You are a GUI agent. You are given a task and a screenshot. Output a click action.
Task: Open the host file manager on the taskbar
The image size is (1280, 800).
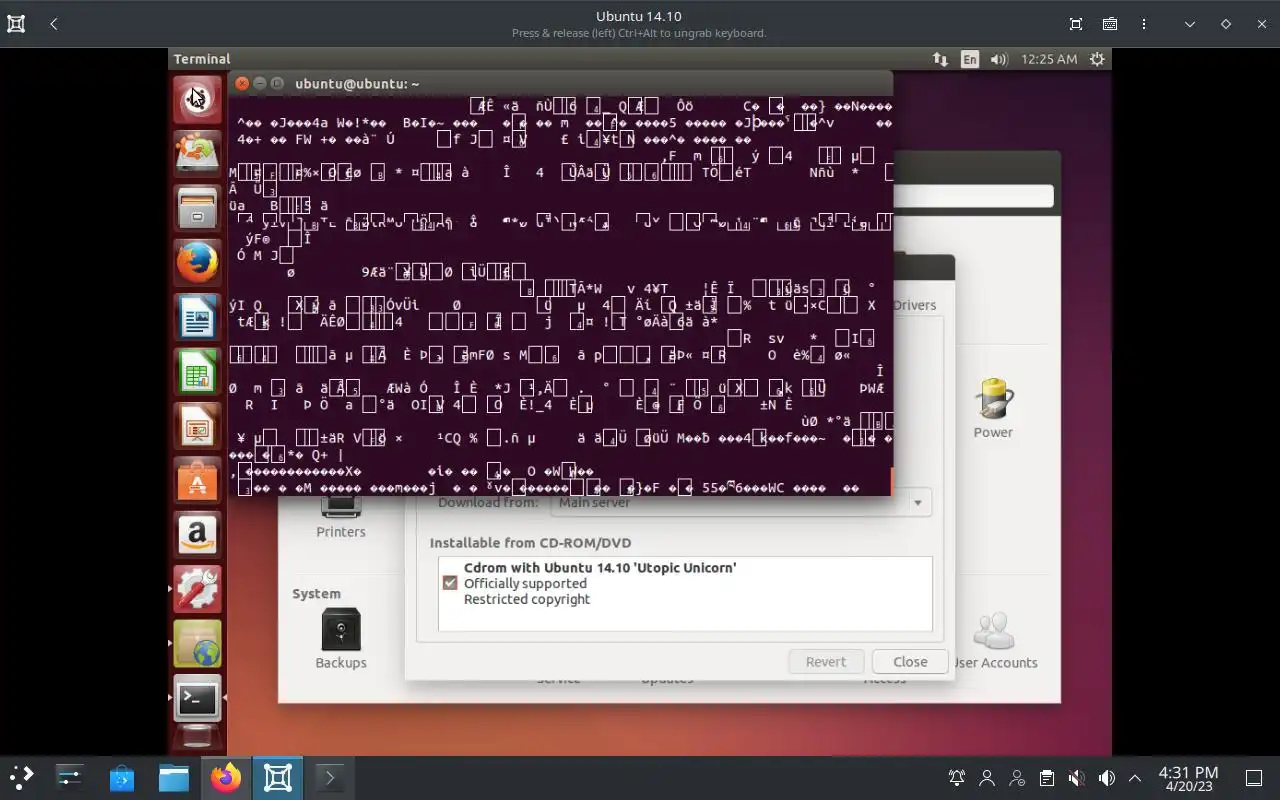coord(174,777)
